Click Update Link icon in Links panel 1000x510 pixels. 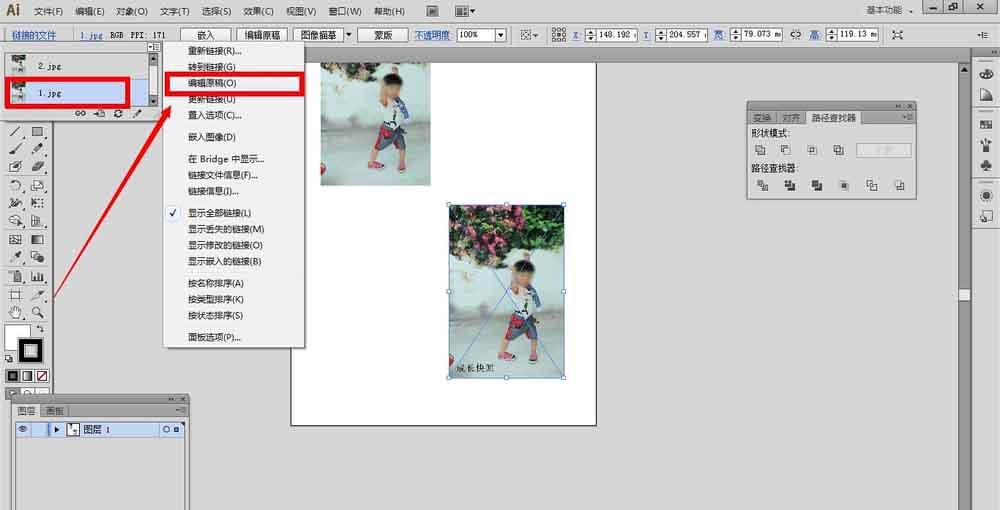[x=118, y=113]
